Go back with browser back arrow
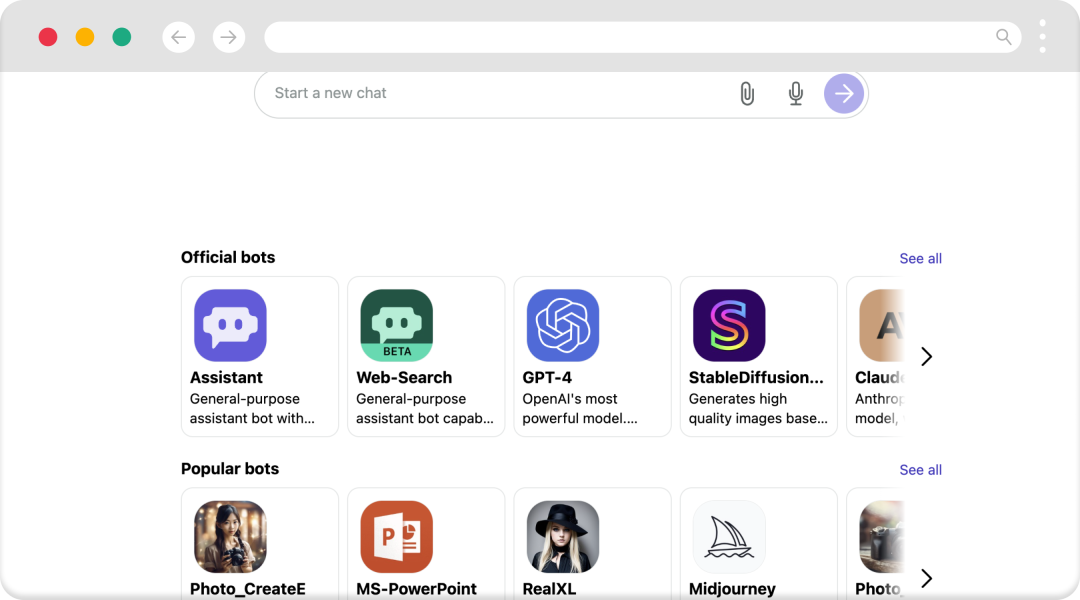Screen dimensions: 1080x600 point(178,37)
